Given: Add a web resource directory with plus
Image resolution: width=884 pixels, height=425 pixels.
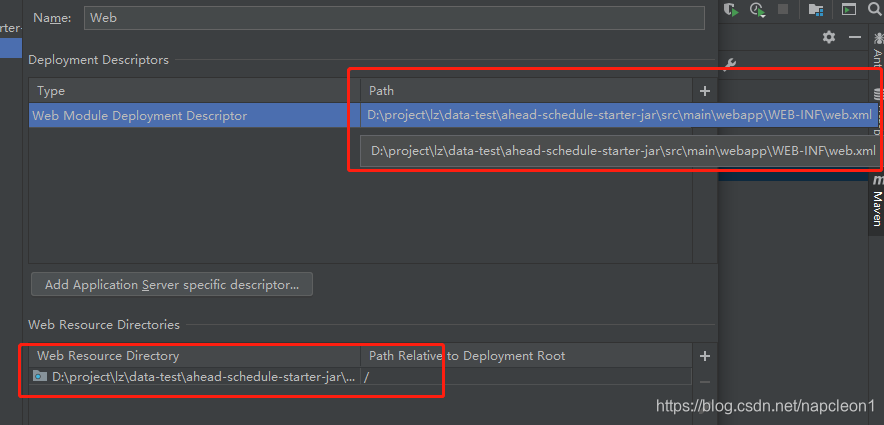Looking at the screenshot, I should pyautogui.click(x=704, y=356).
